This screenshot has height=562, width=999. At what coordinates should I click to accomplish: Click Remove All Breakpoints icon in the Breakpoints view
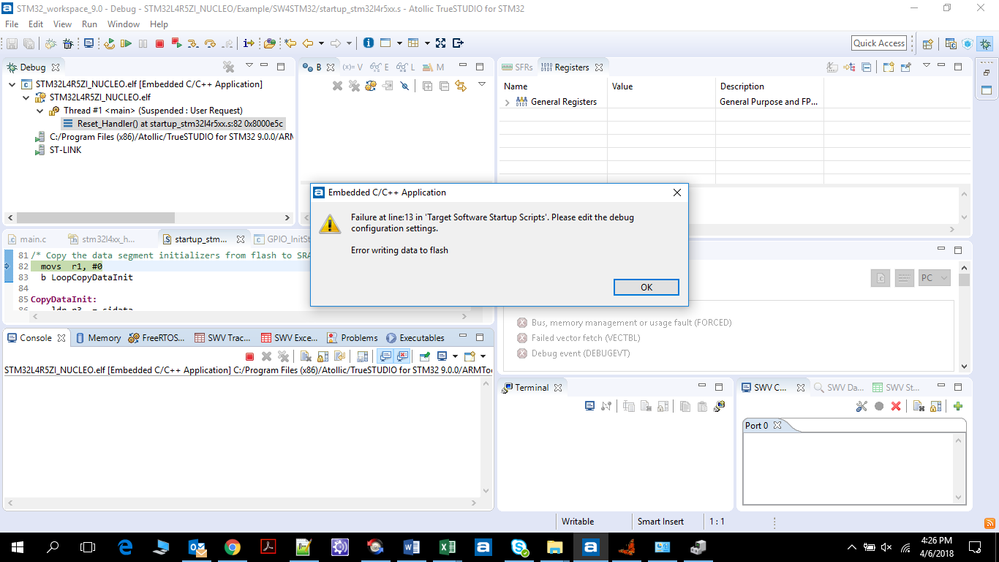[x=354, y=85]
